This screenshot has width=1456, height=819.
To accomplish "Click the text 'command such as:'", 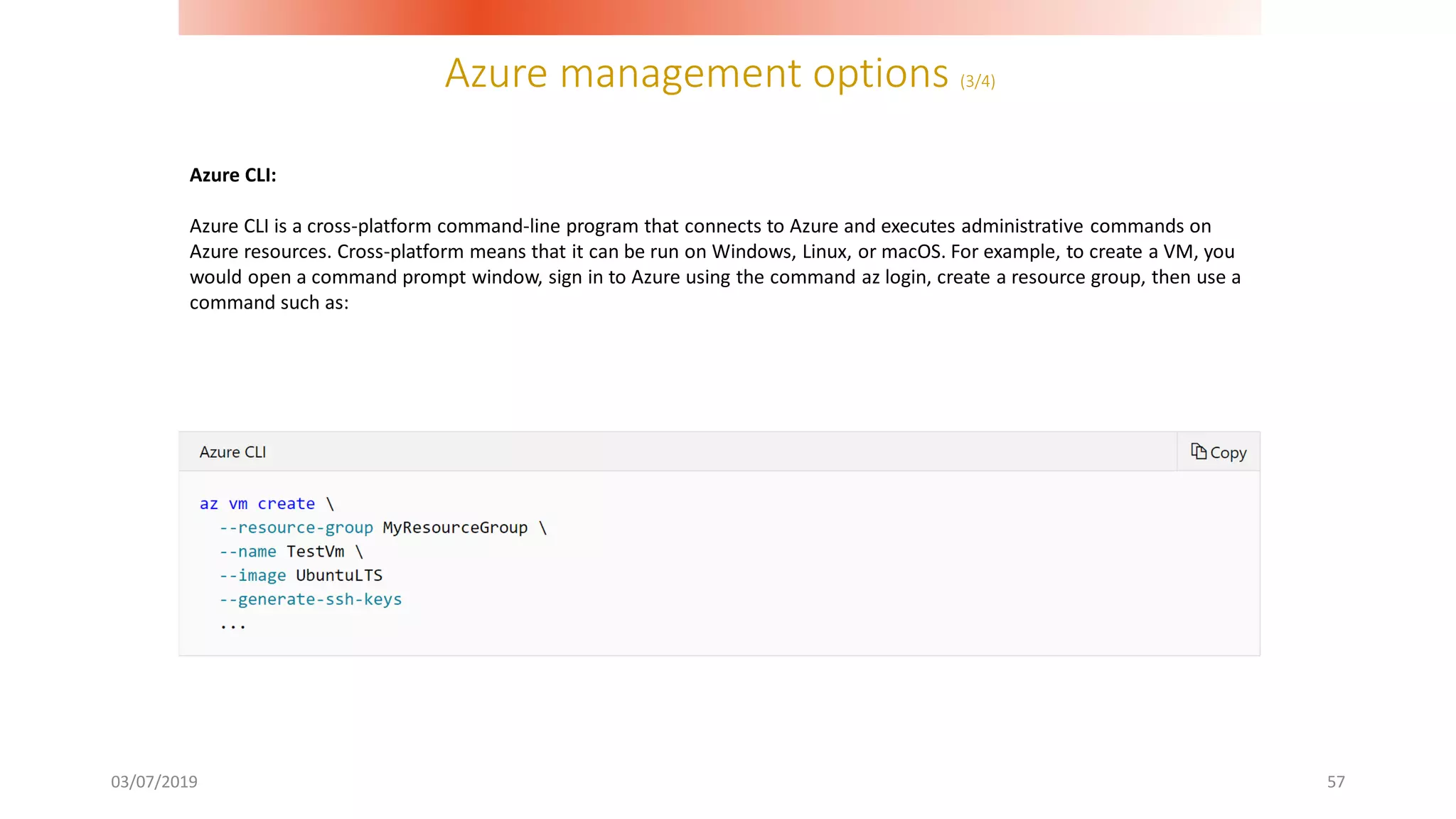I will click(269, 303).
